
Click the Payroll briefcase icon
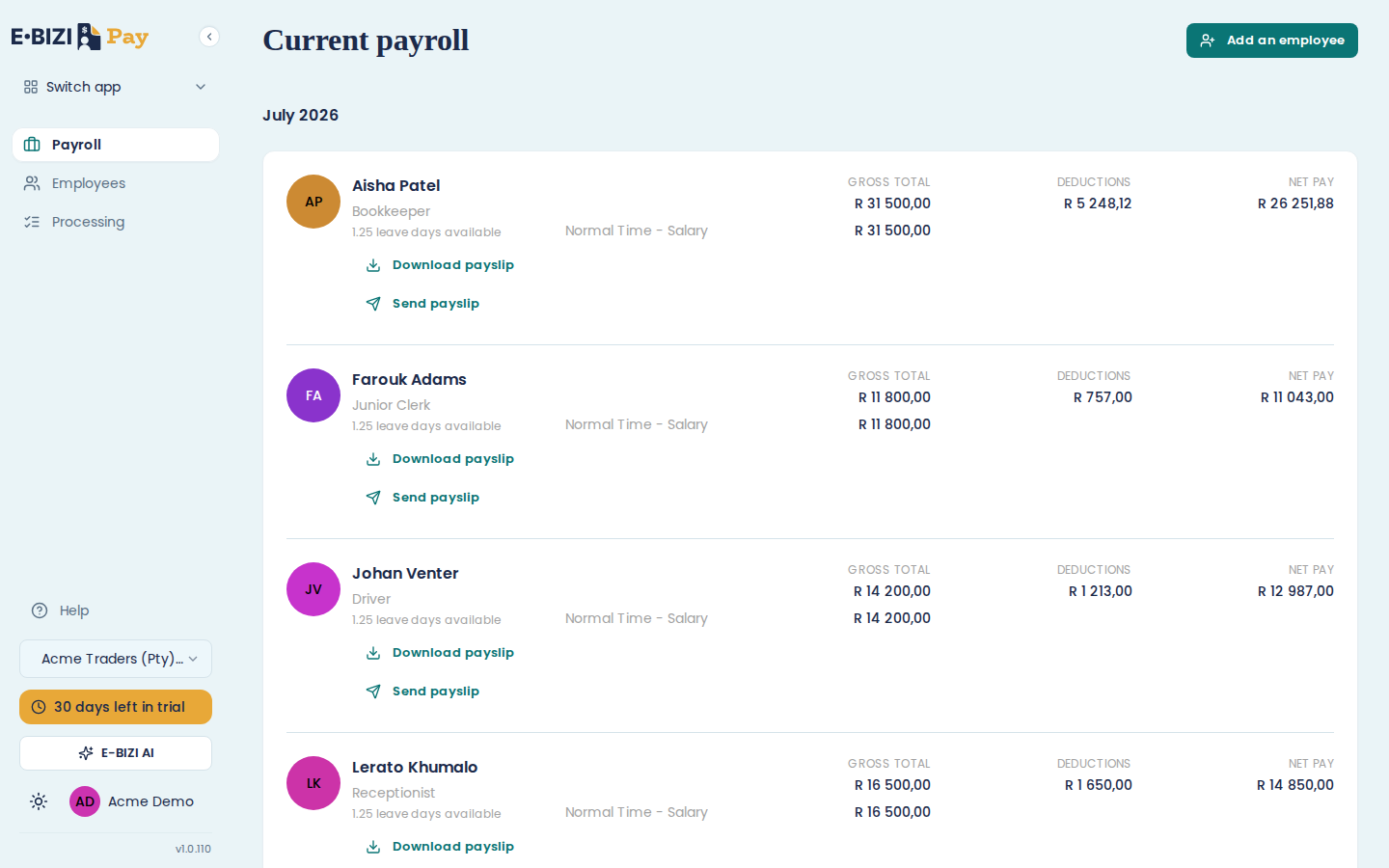32,145
